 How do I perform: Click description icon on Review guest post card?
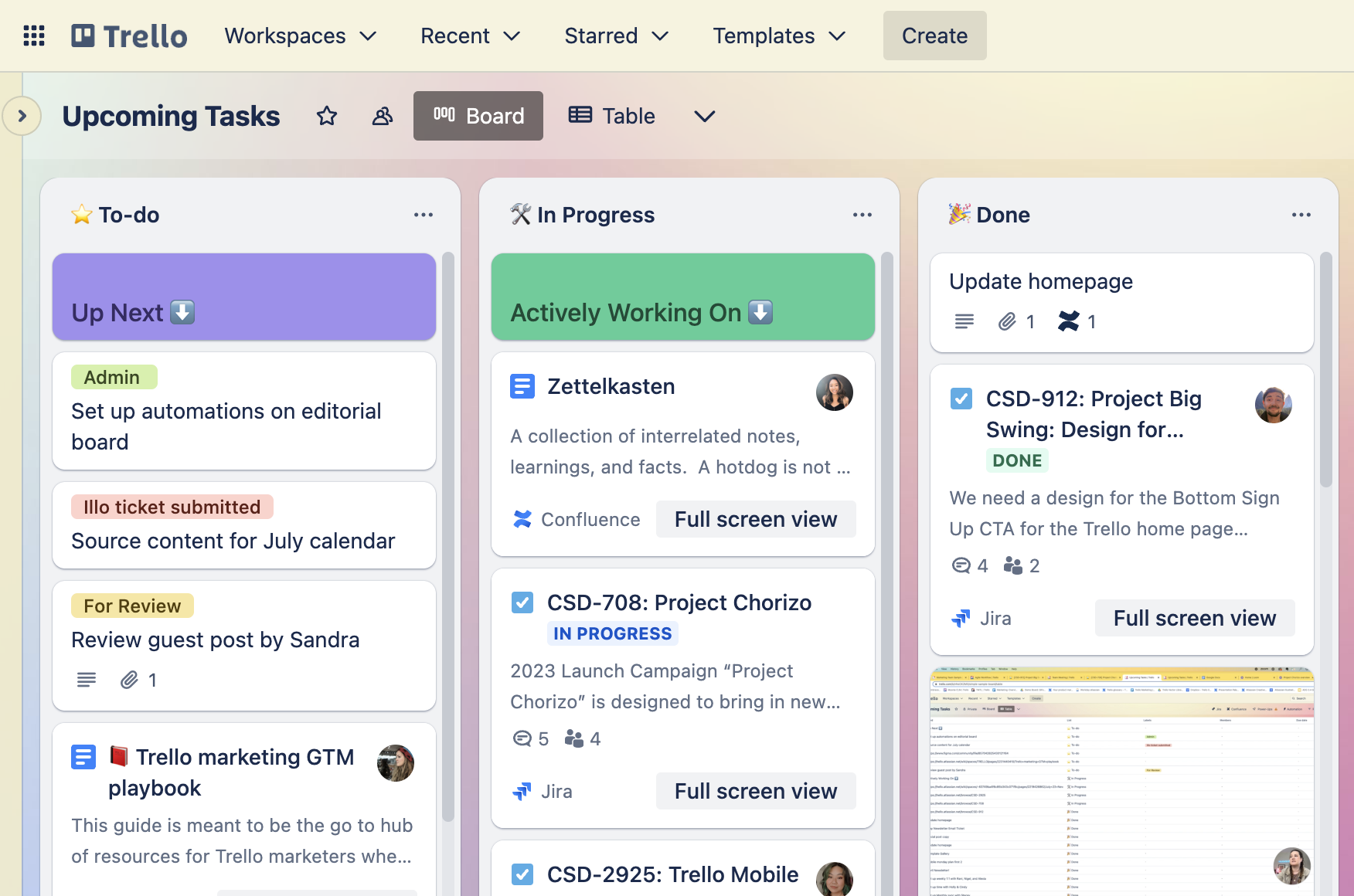click(87, 680)
